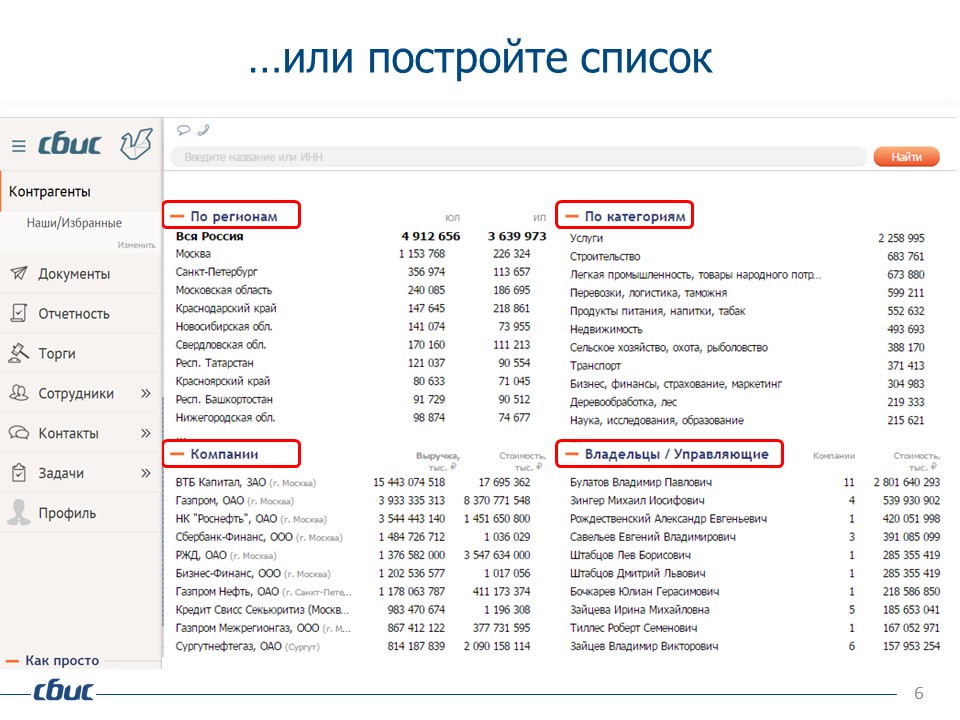Click the Отчетность report icon

coord(19,313)
